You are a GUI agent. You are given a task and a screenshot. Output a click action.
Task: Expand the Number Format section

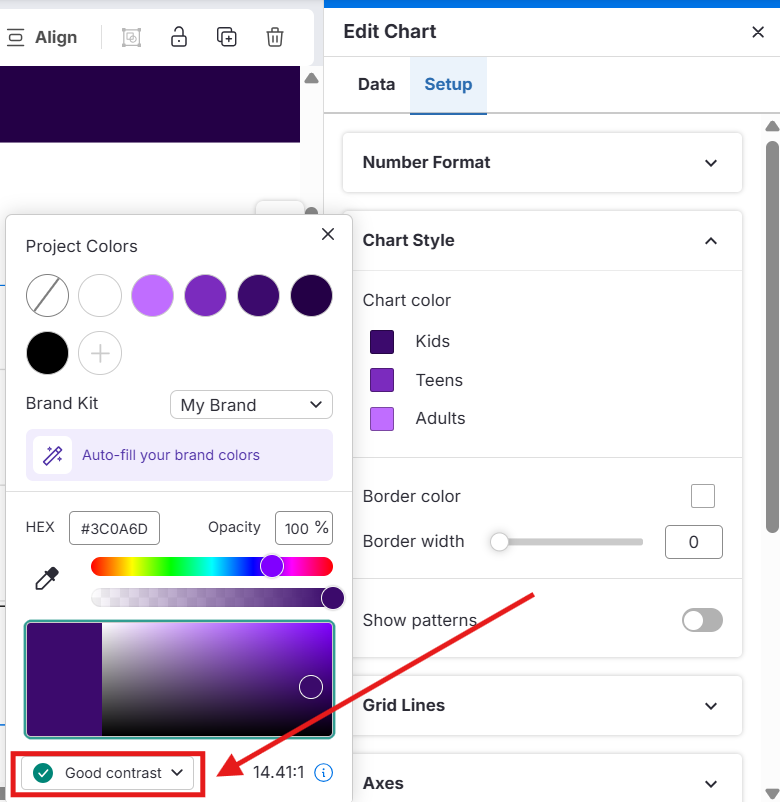pyautogui.click(x=542, y=162)
